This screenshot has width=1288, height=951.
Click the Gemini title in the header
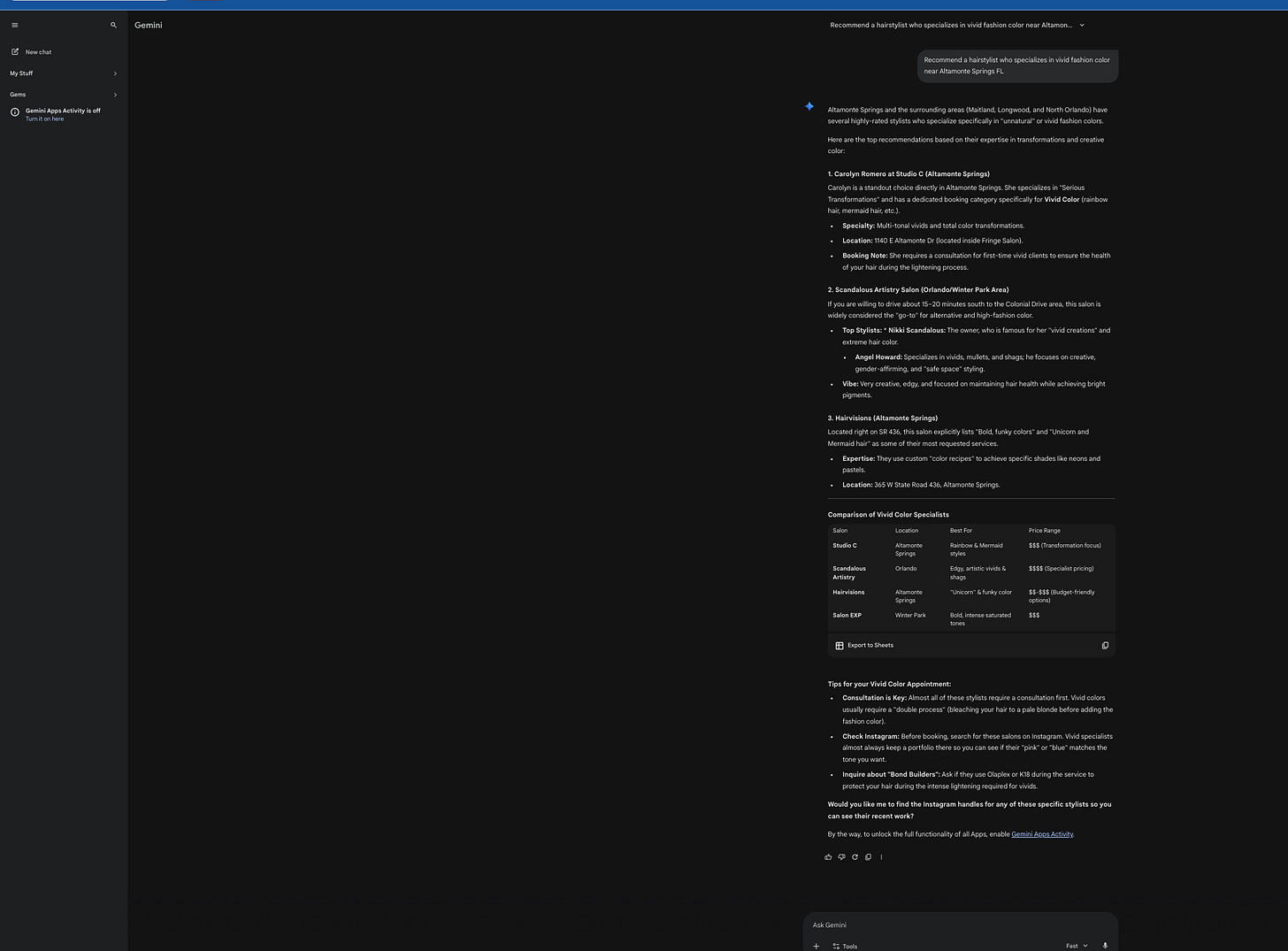click(149, 25)
